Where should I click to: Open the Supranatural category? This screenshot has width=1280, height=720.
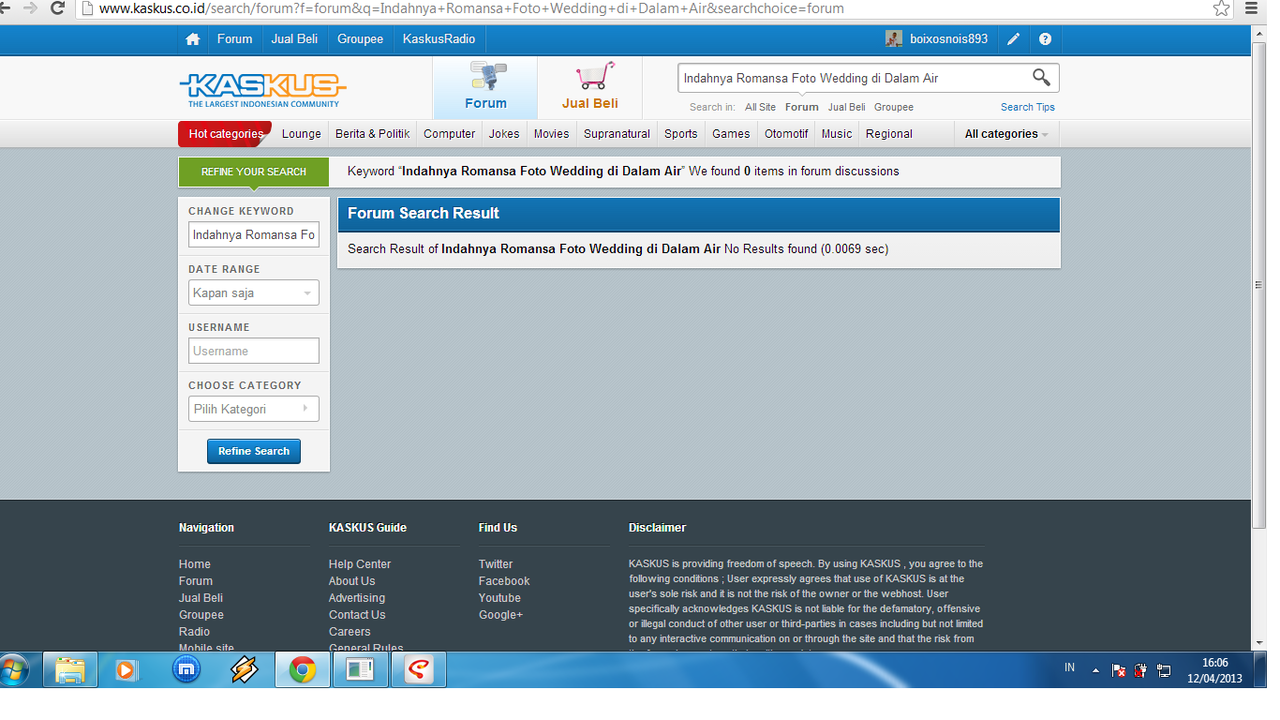pos(617,134)
